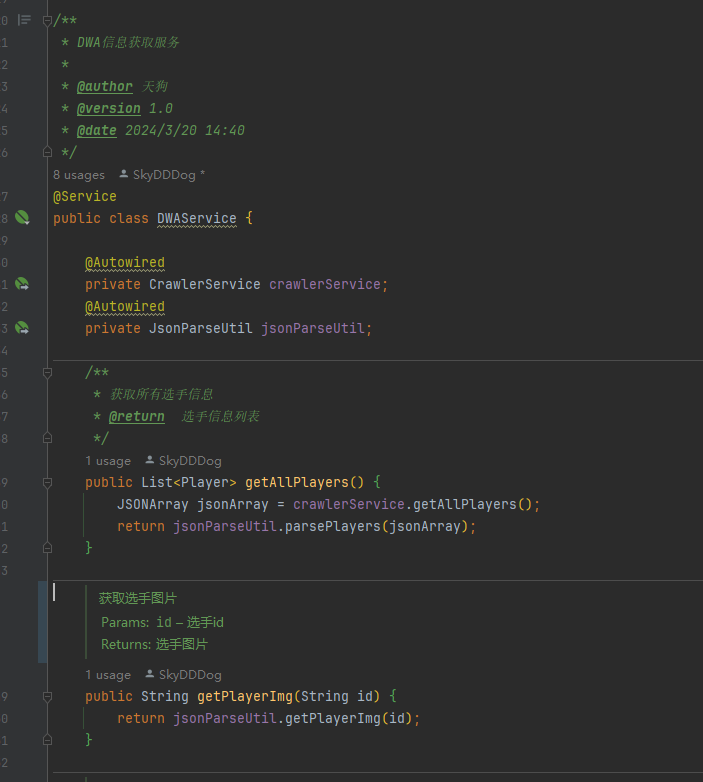Collapse class Javadoc comment at its opening fold marker

47,20
